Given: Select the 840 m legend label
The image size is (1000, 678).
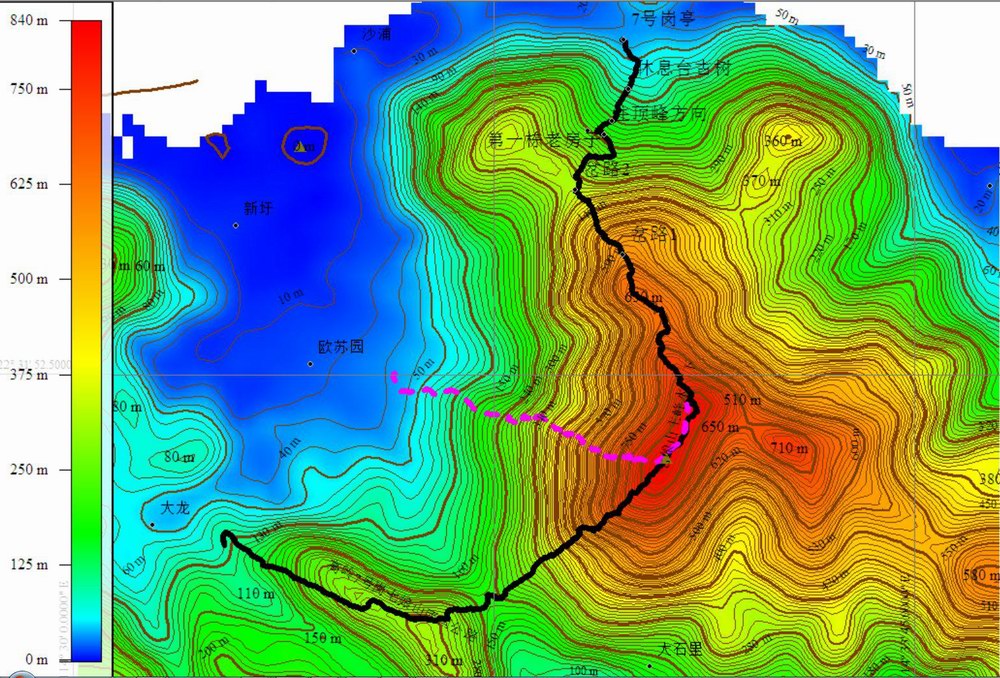Looking at the screenshot, I should pos(29,20).
